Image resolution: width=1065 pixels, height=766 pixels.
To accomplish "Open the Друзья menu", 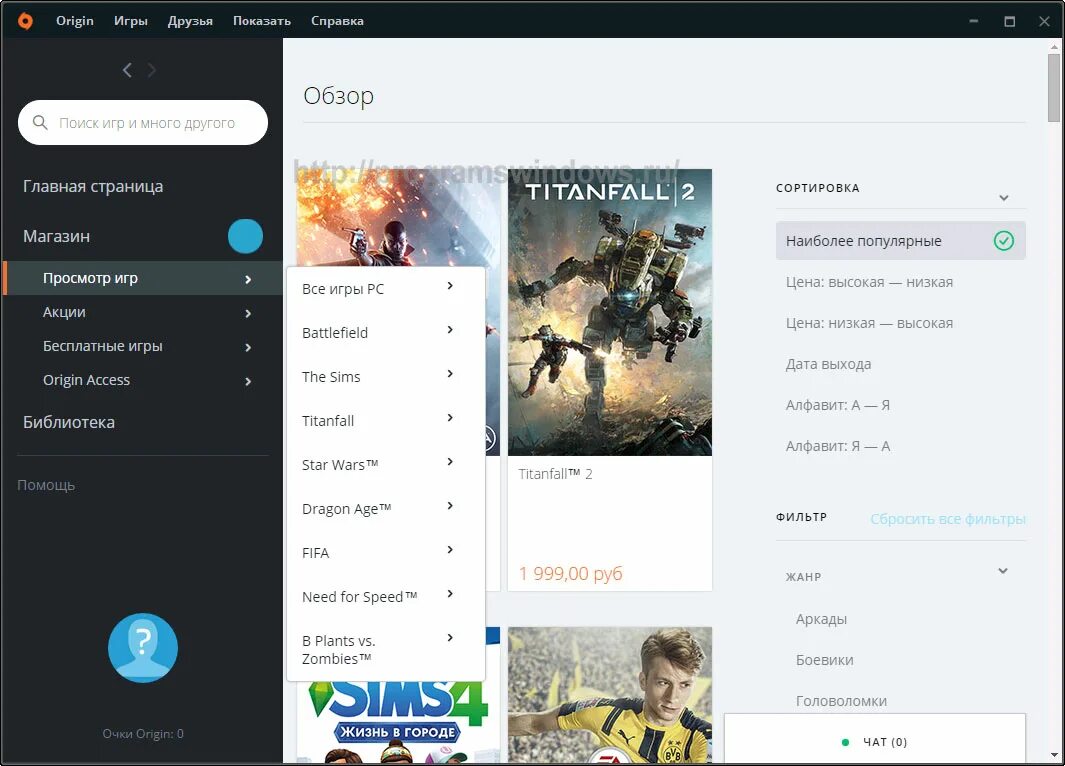I will [190, 21].
